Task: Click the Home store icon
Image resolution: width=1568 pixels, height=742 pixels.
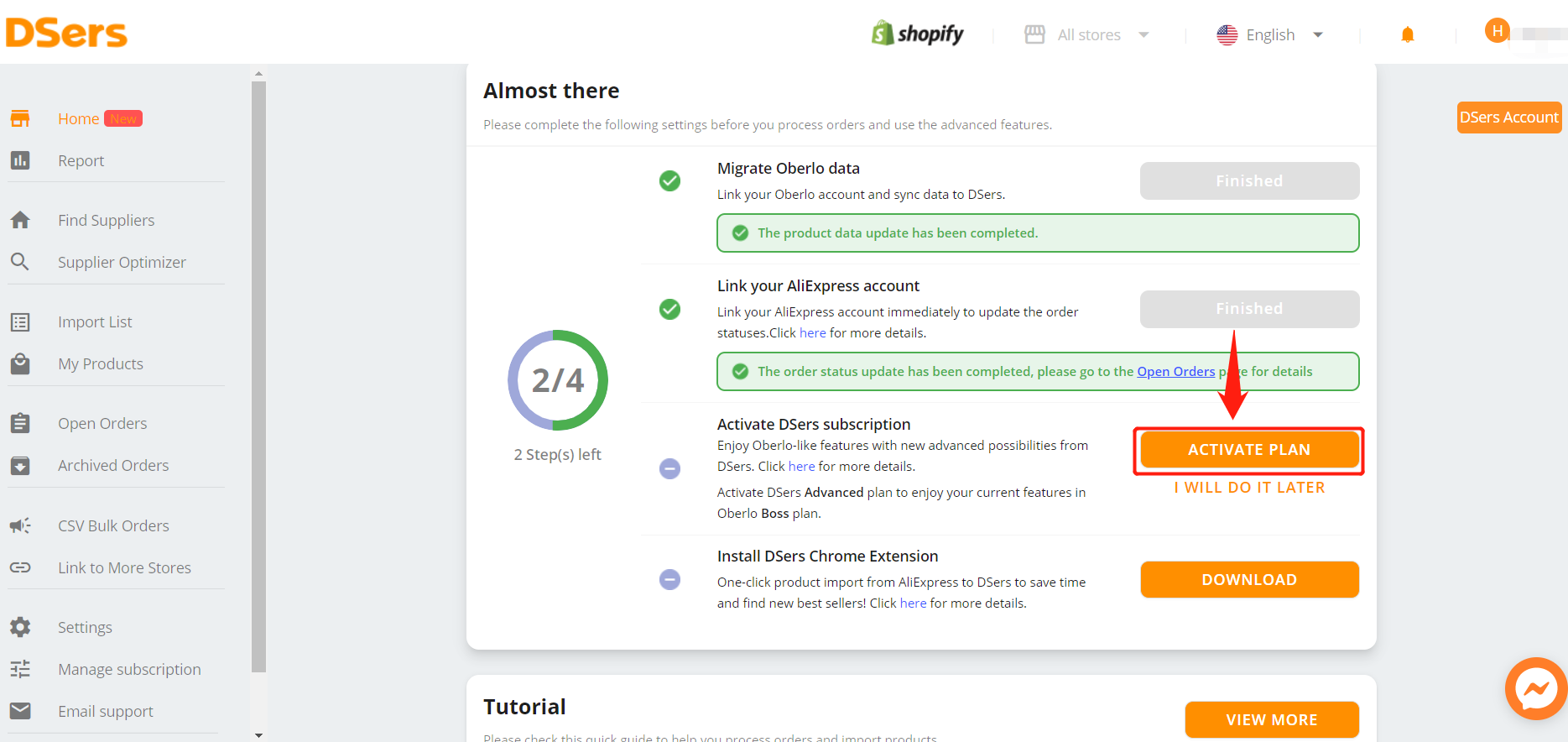Action: coord(20,118)
